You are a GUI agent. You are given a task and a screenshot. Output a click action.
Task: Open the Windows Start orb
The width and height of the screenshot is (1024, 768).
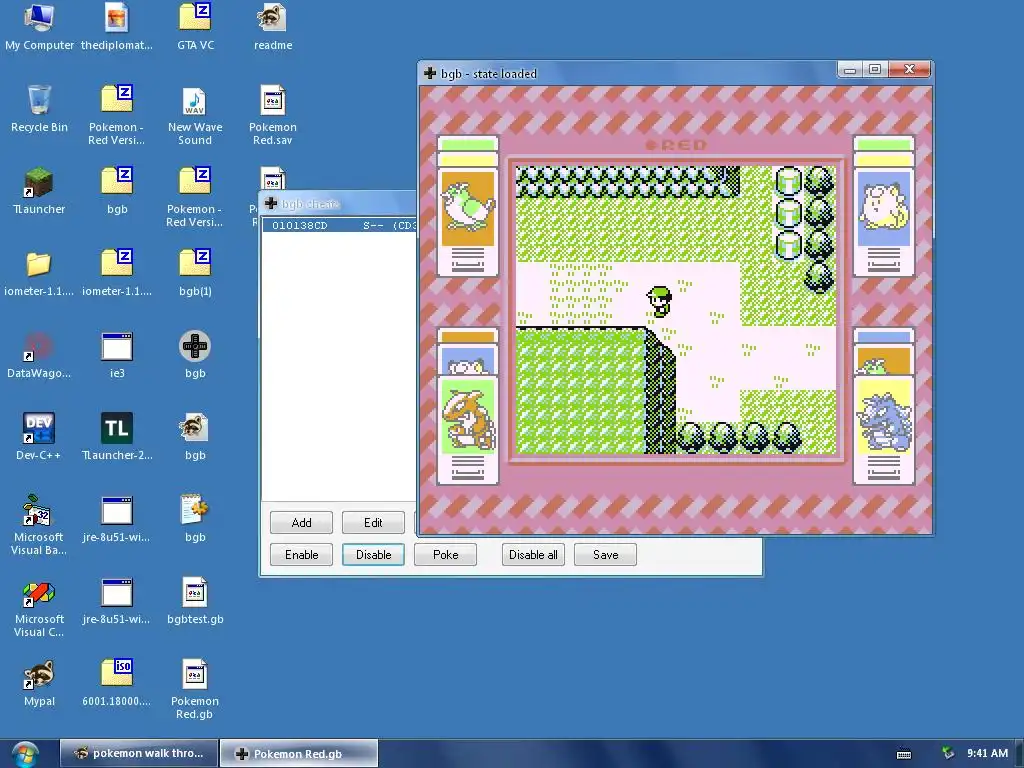[x=25, y=754]
